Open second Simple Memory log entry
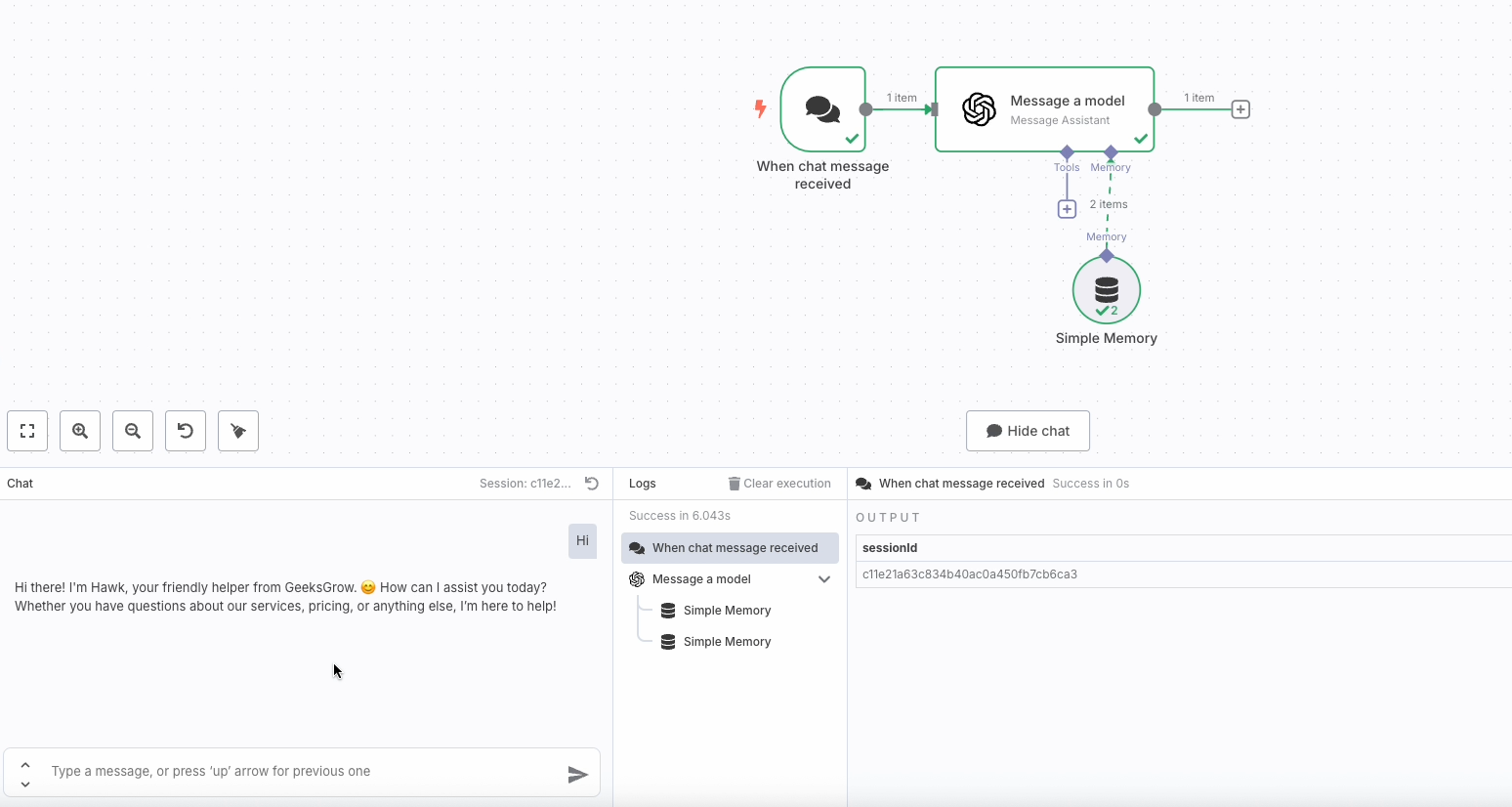 tap(727, 642)
